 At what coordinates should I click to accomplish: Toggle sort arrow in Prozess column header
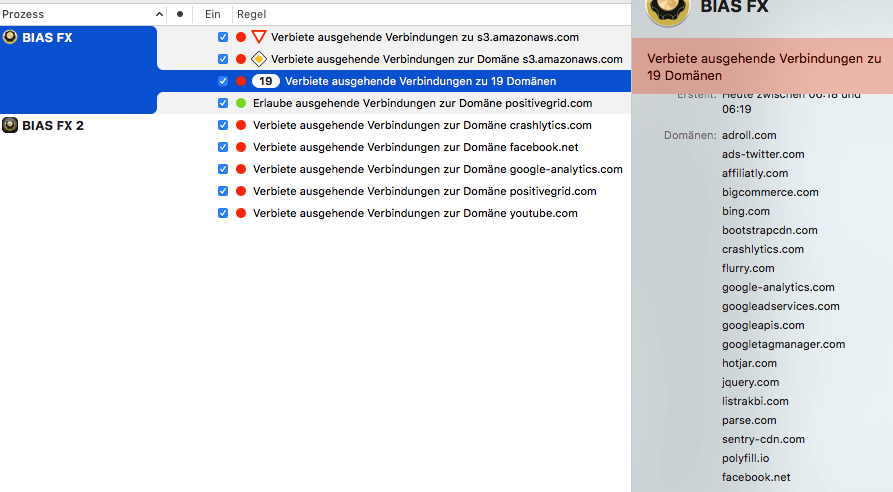pyautogui.click(x=159, y=14)
